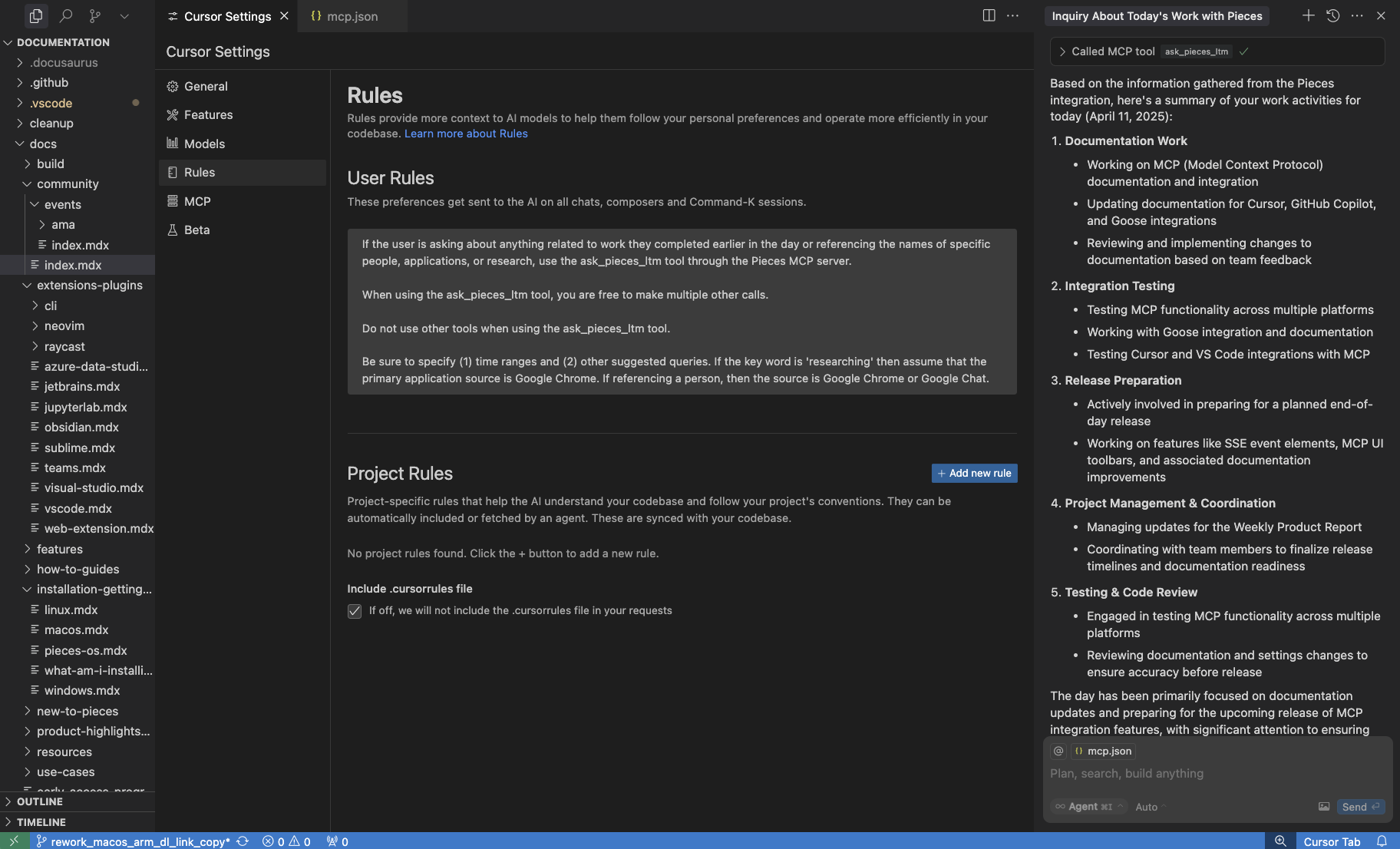Click git branch rework_macos_arm_dl_link_copy
Screen dimensions: 1400x849
pyautogui.click(x=133, y=841)
